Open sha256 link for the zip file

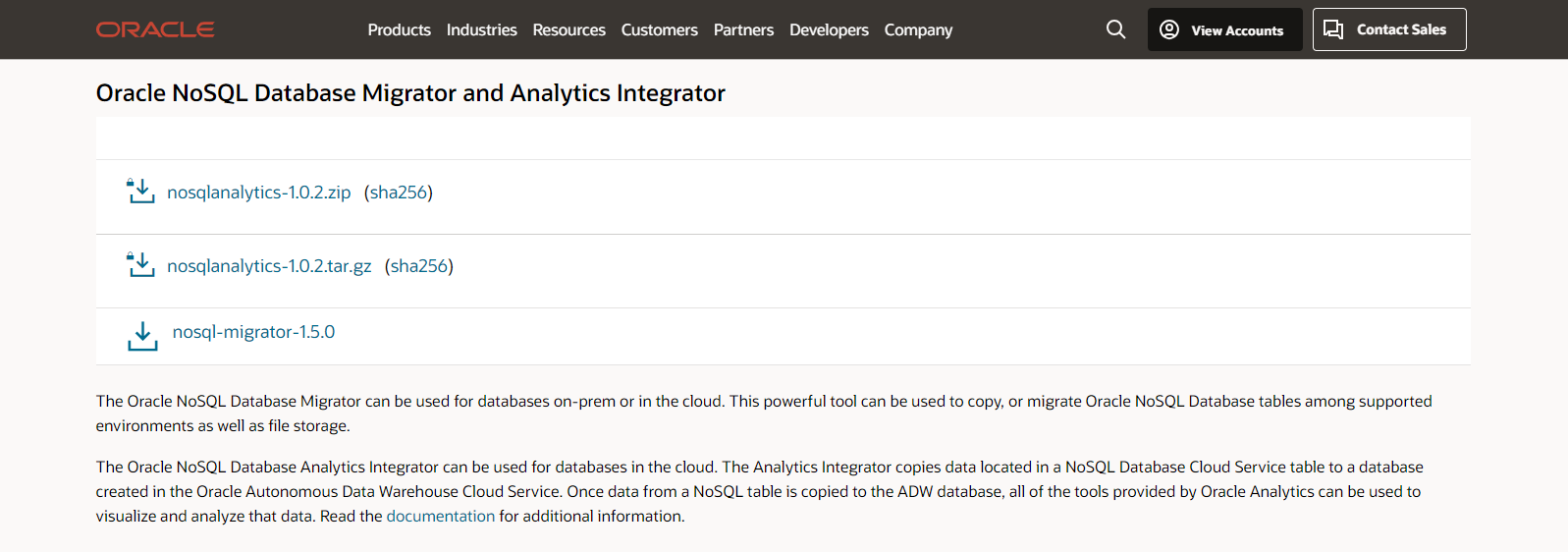click(x=399, y=193)
